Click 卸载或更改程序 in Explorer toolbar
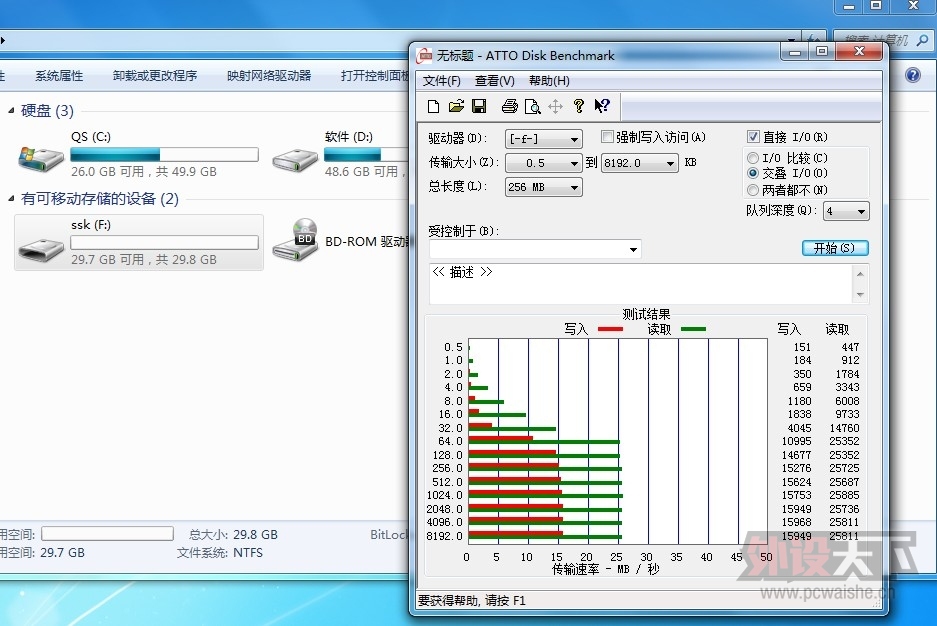The width and height of the screenshot is (937, 626). point(155,75)
